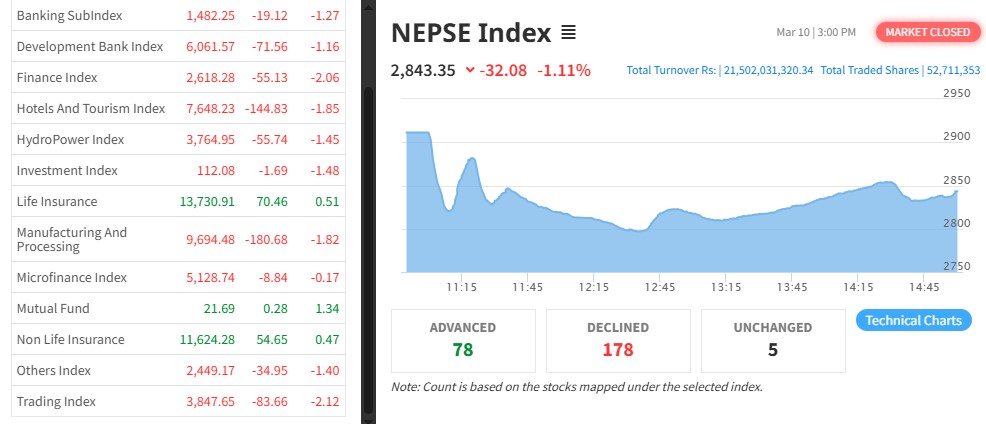Click the Market Closed status badge
Screen dimensions: 986x424
click(x=927, y=32)
